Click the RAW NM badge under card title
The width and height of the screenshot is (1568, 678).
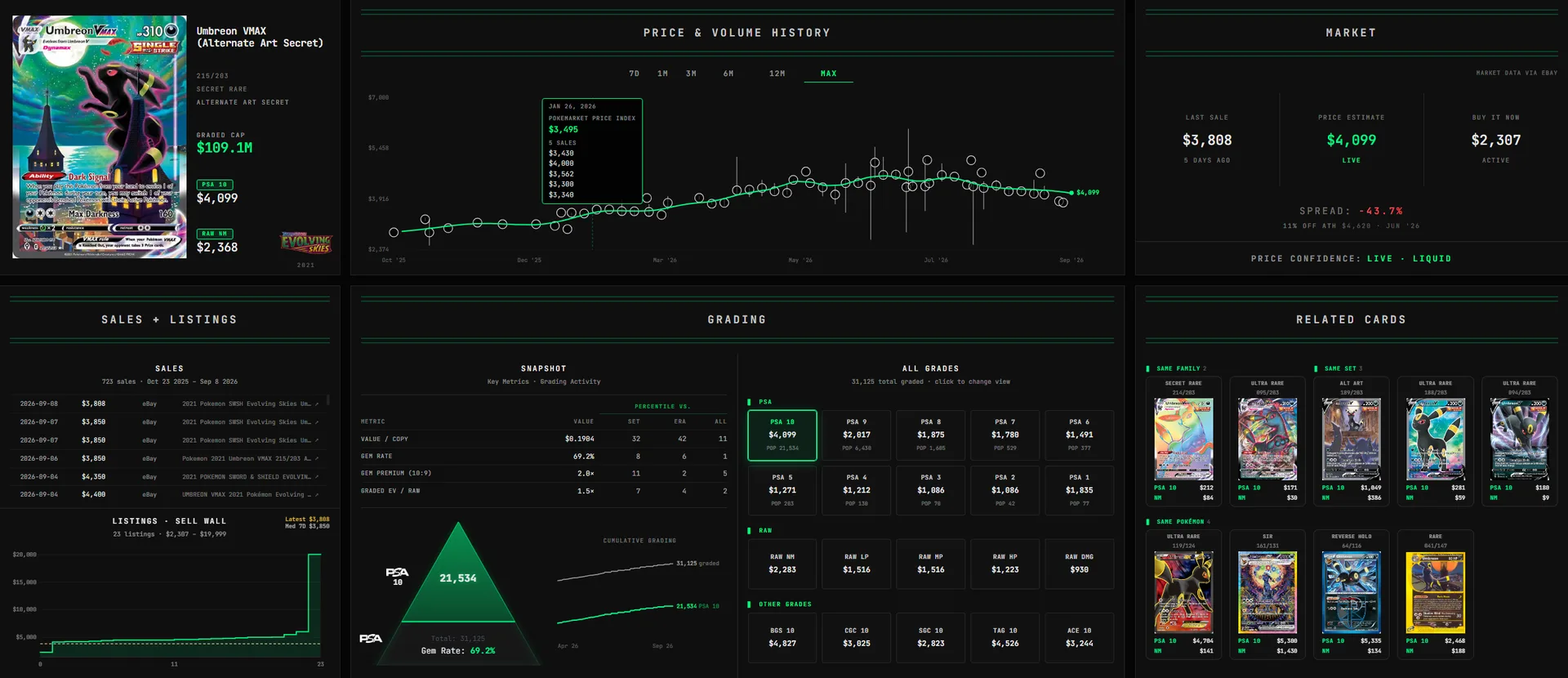215,234
